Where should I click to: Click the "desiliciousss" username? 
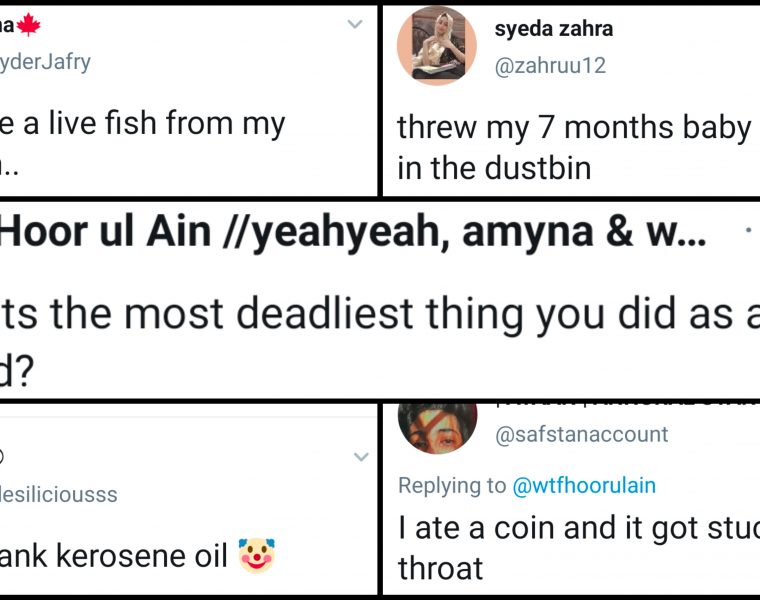pyautogui.click(x=58, y=494)
